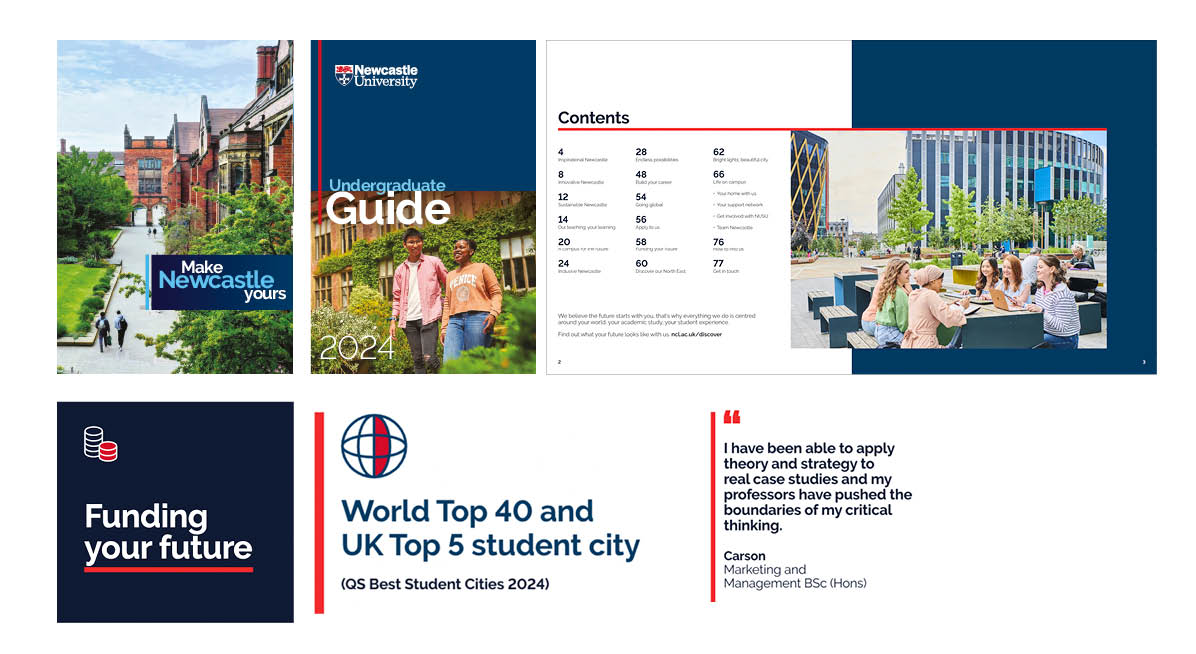The width and height of the screenshot is (1196, 654).
Task: Click the Newcastle University logo
Action: click(376, 76)
